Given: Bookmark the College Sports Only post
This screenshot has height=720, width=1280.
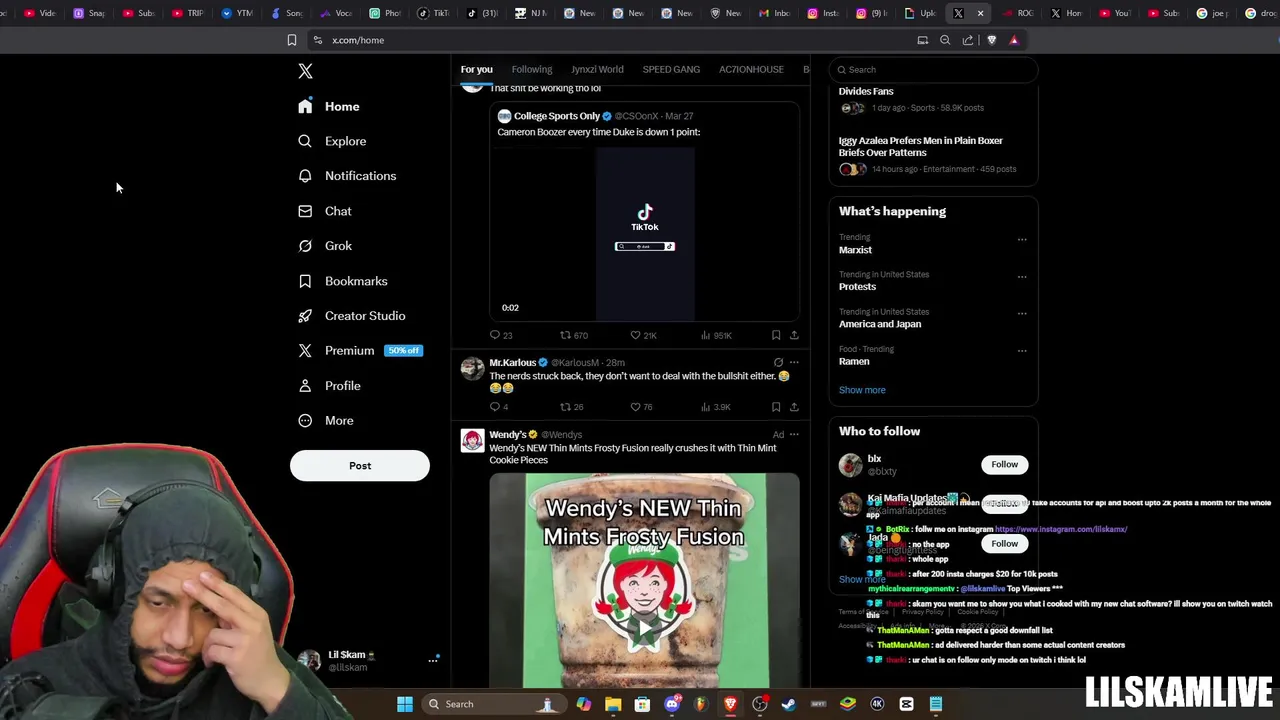Looking at the screenshot, I should pyautogui.click(x=776, y=335).
